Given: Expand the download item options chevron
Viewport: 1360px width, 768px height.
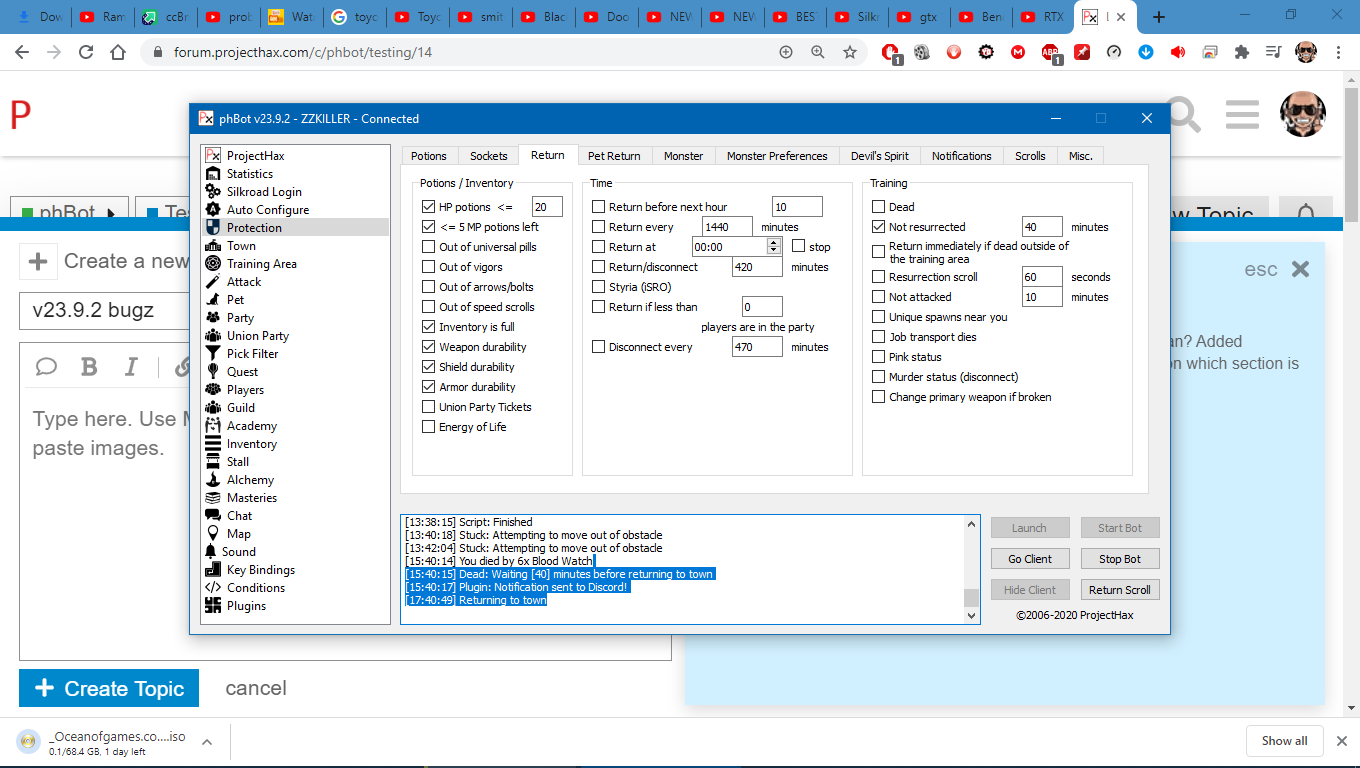Looking at the screenshot, I should click(207, 742).
